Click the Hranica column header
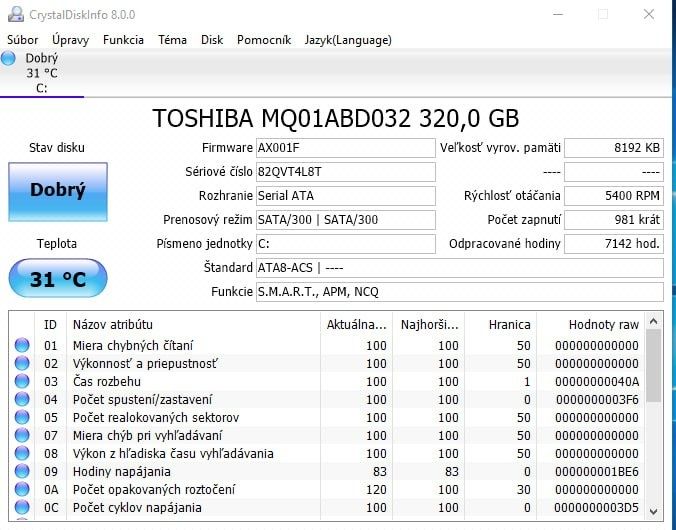Image resolution: width=676 pixels, height=530 pixels. pos(501,324)
